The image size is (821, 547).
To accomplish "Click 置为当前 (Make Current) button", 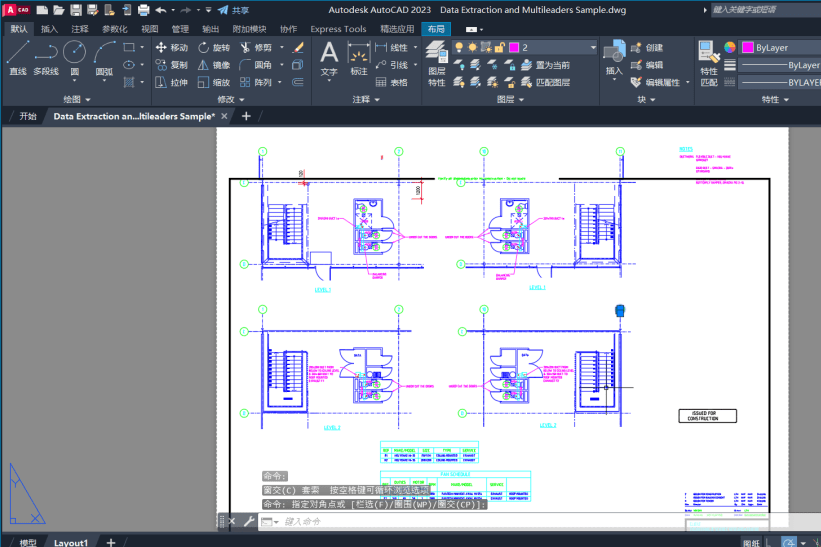I will pyautogui.click(x=546, y=65).
